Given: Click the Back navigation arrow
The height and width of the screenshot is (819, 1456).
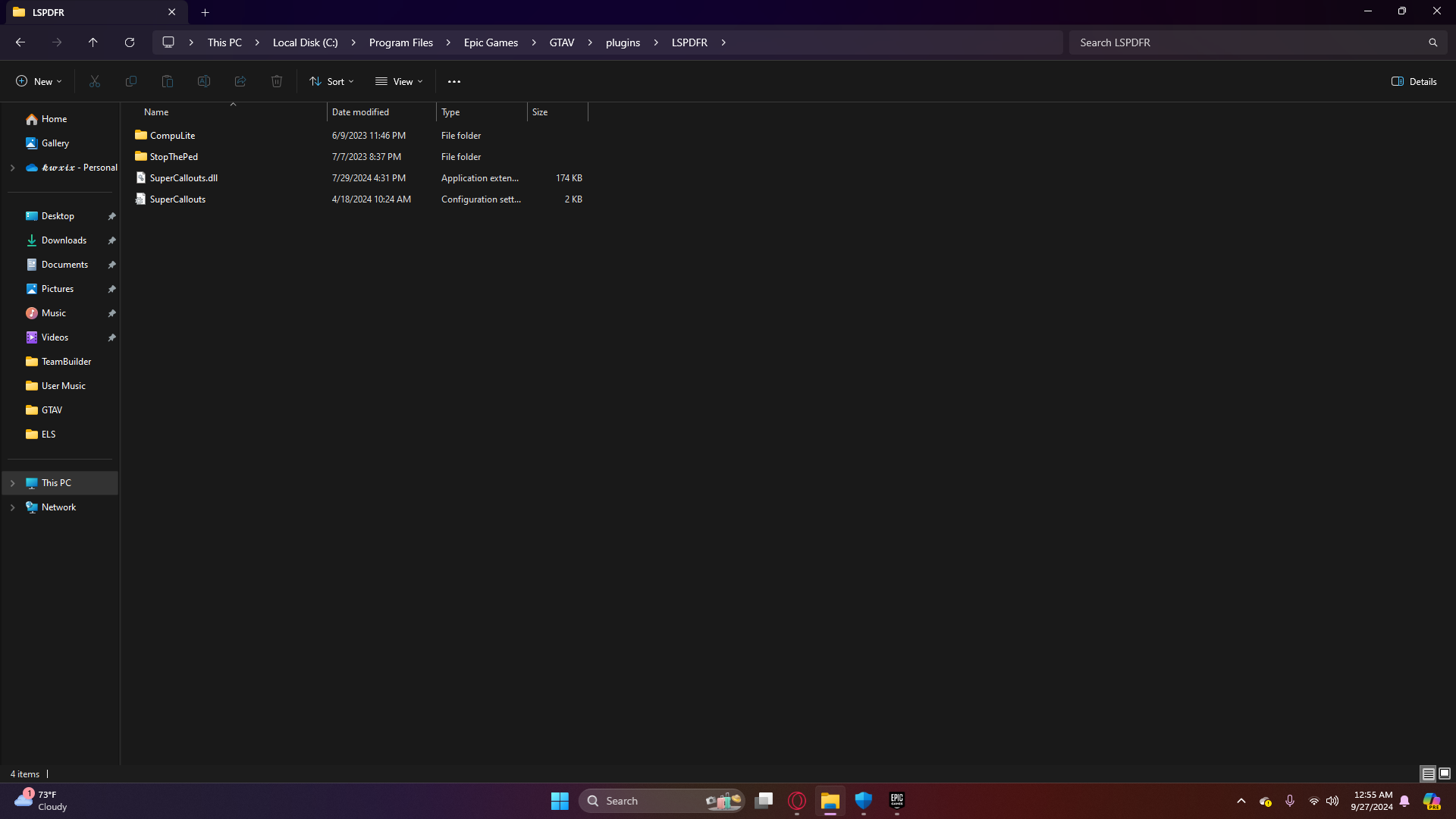Looking at the screenshot, I should coord(20,42).
